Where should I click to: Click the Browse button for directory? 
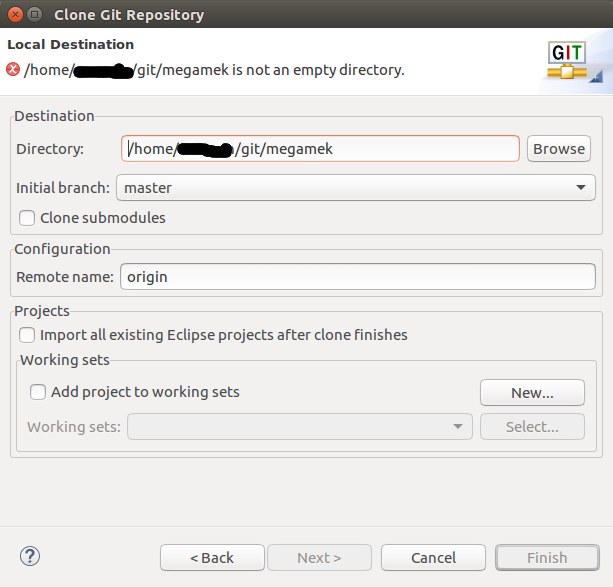(x=559, y=149)
